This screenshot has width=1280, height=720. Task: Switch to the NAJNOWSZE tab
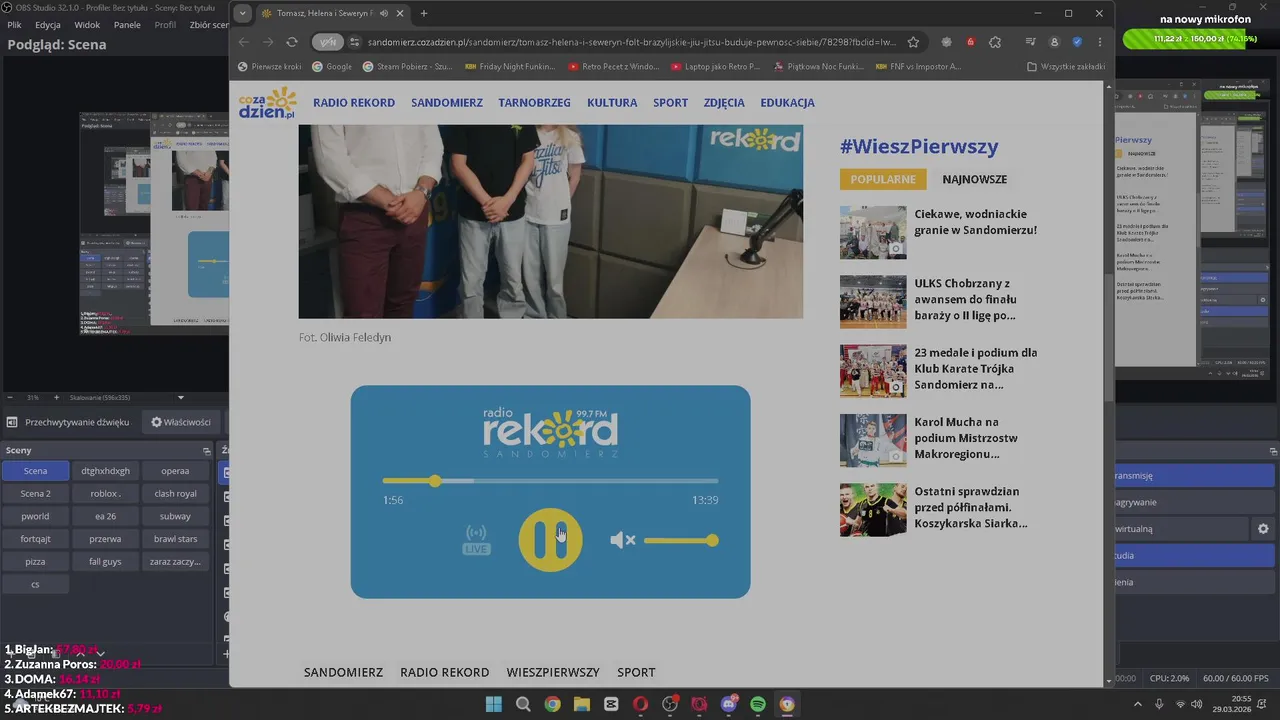pyautogui.click(x=975, y=179)
